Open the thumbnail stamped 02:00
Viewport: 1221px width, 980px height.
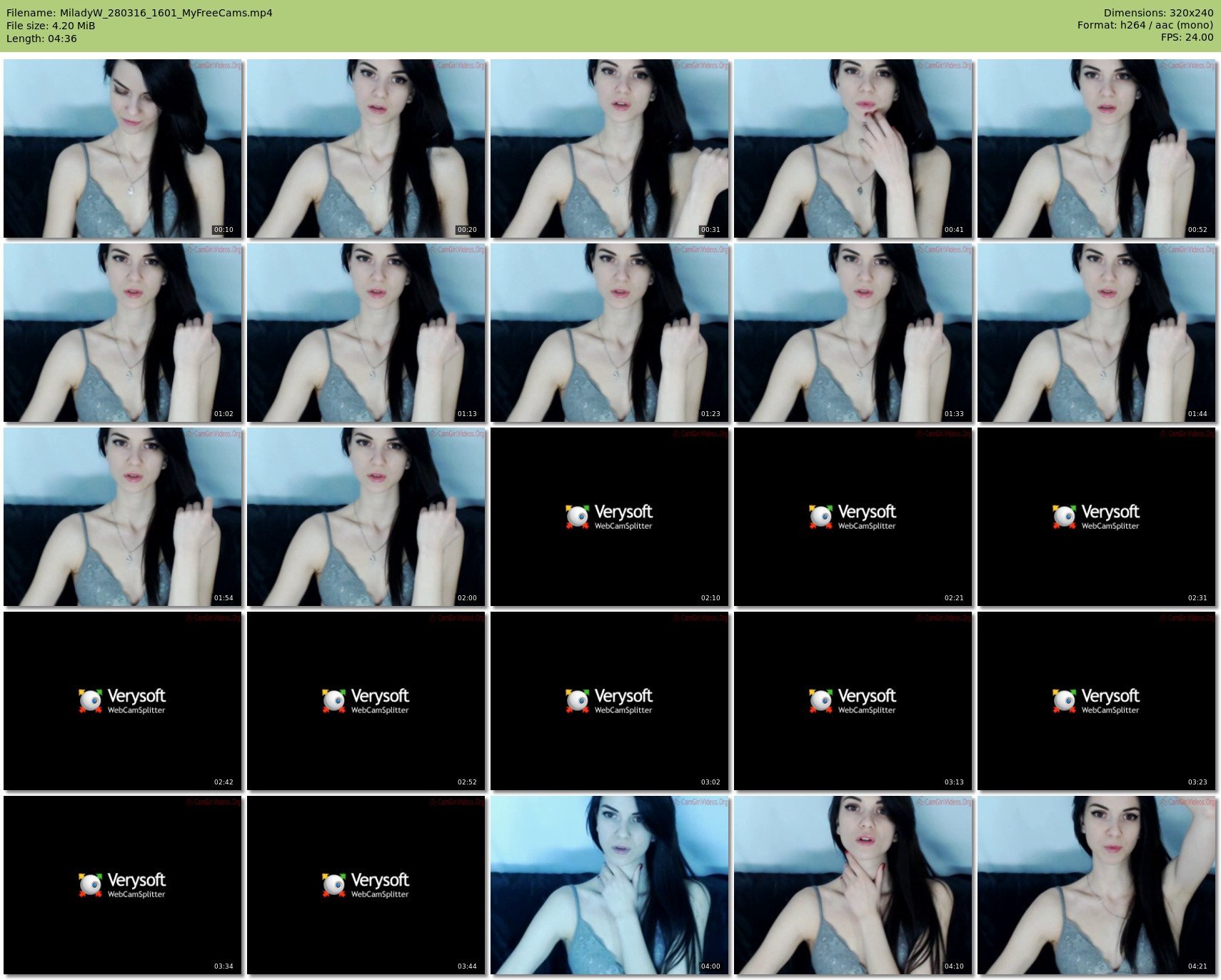pyautogui.click(x=366, y=517)
